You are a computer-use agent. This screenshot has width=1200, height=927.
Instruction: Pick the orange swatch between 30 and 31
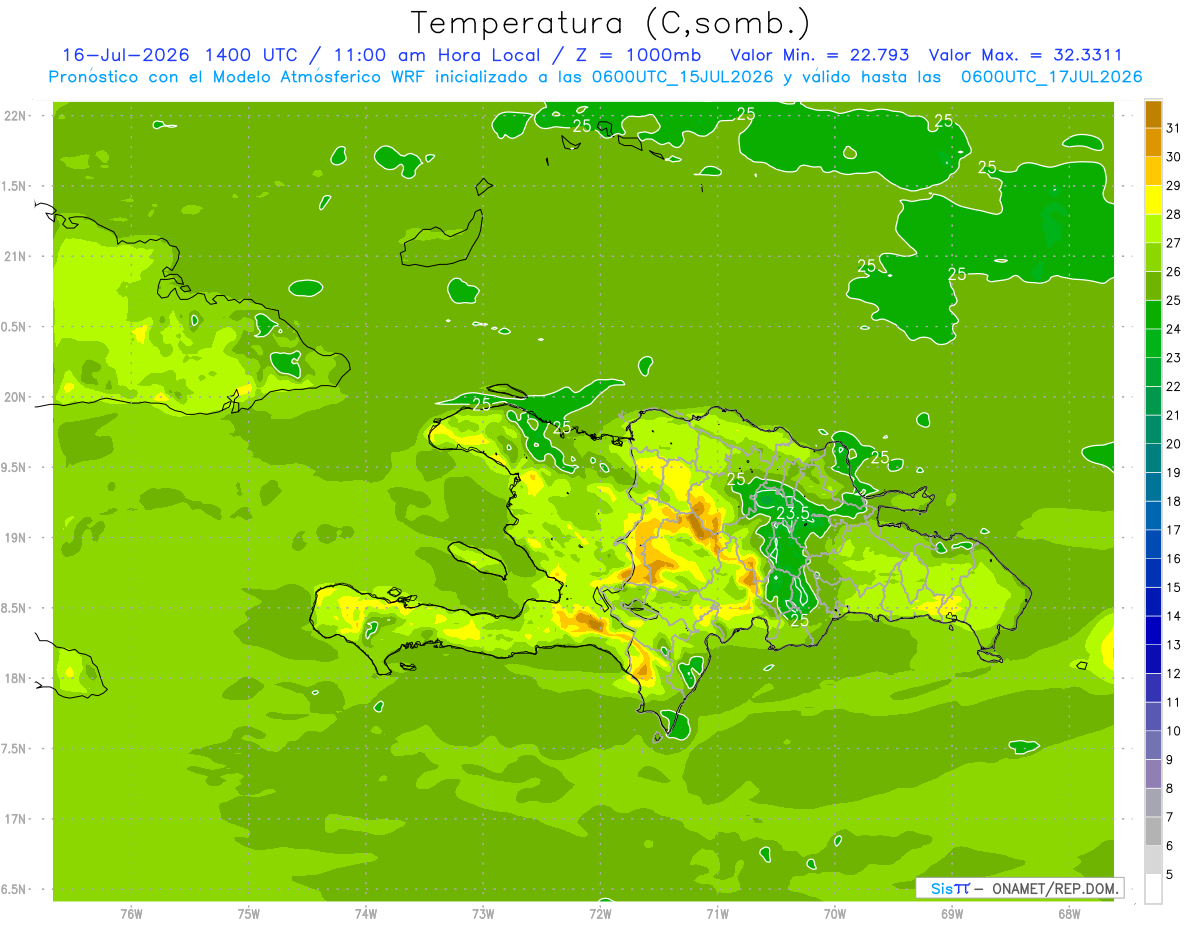tap(1153, 143)
